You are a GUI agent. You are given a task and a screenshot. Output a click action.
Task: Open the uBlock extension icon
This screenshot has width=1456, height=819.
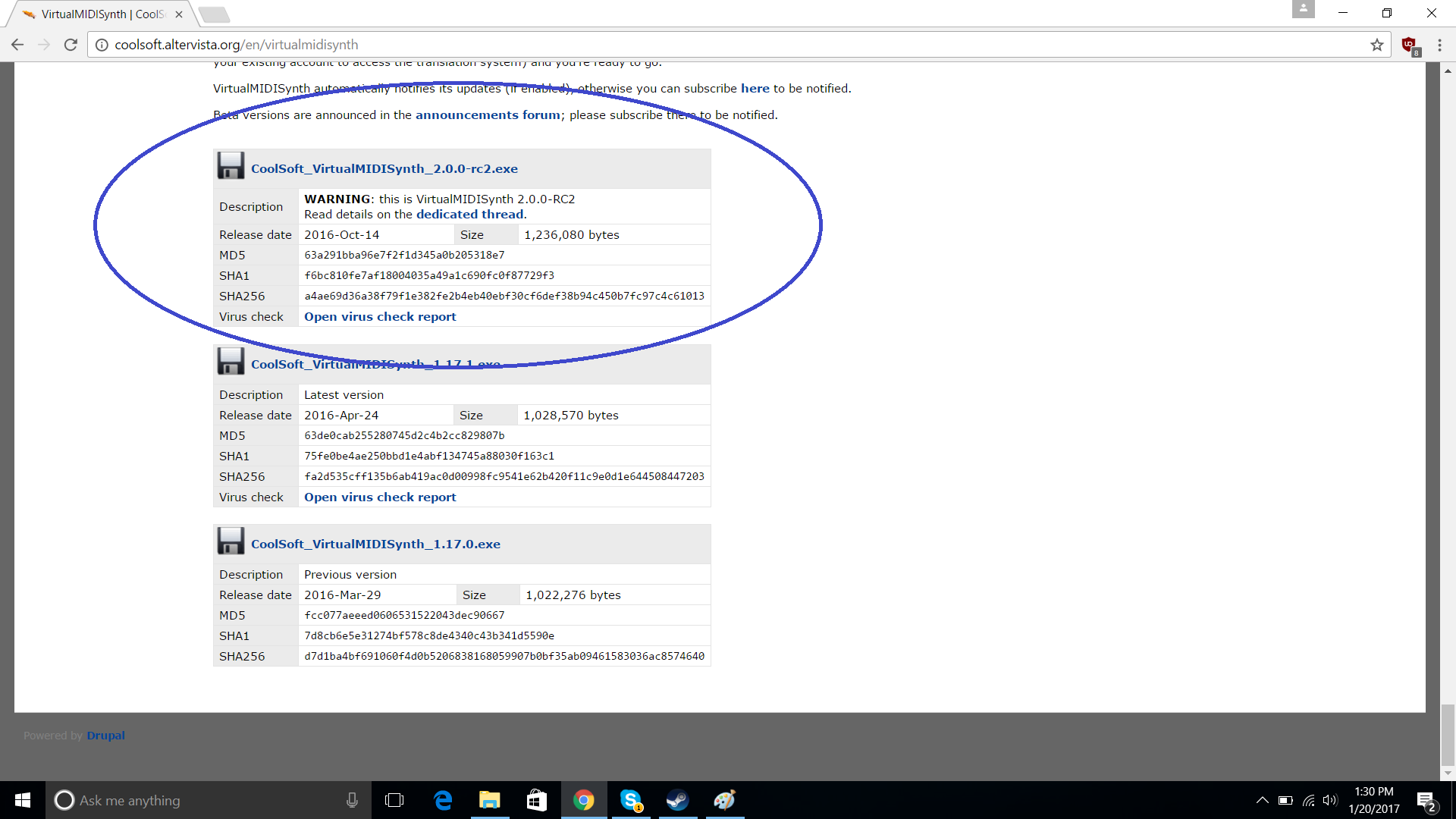point(1410,45)
